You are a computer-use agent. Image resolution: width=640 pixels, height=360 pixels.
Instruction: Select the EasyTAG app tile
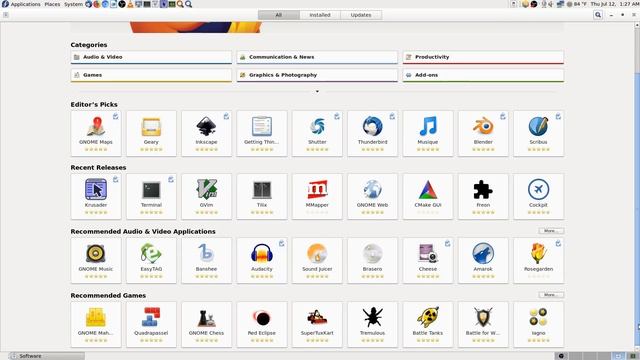pos(151,260)
